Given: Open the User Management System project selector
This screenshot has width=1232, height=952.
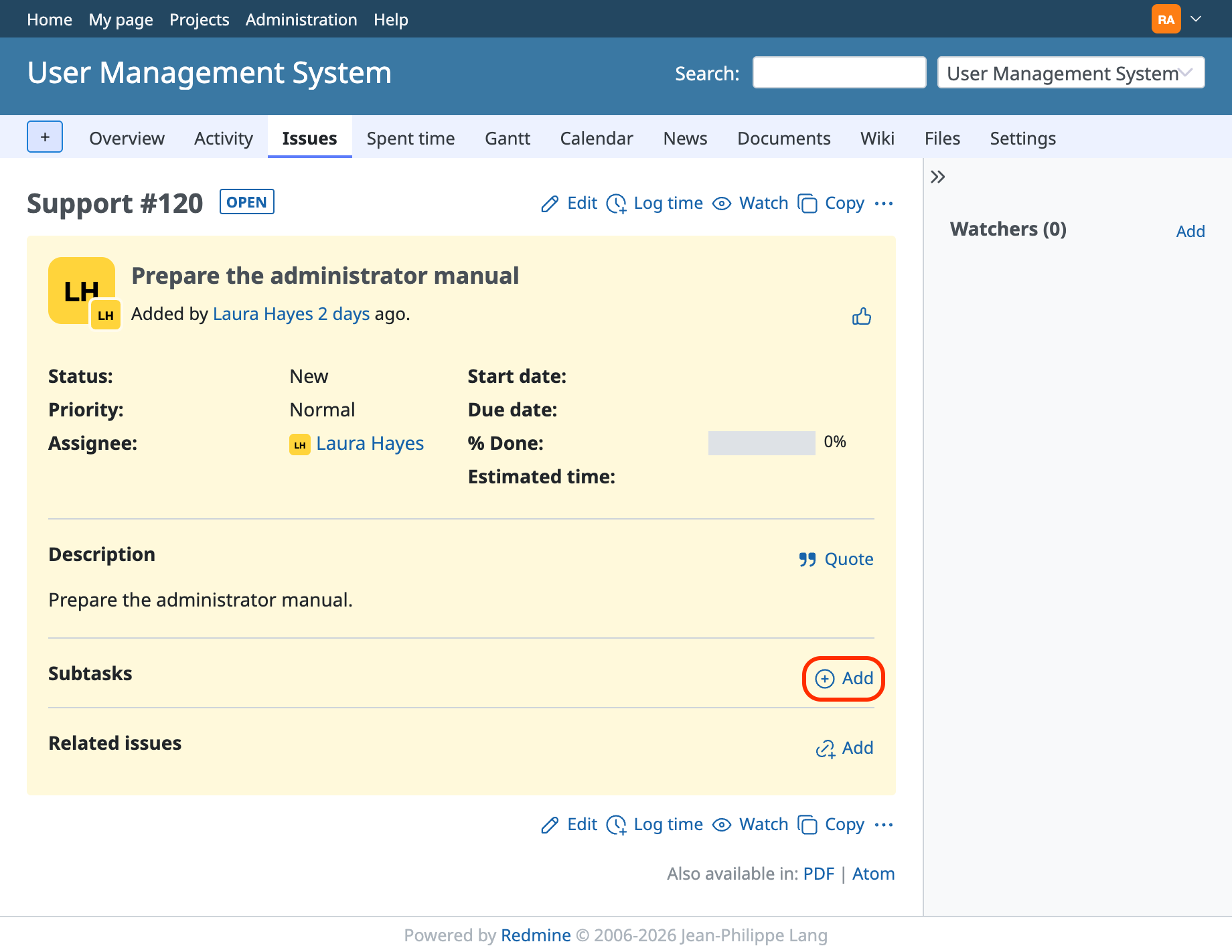Looking at the screenshot, I should (1071, 72).
